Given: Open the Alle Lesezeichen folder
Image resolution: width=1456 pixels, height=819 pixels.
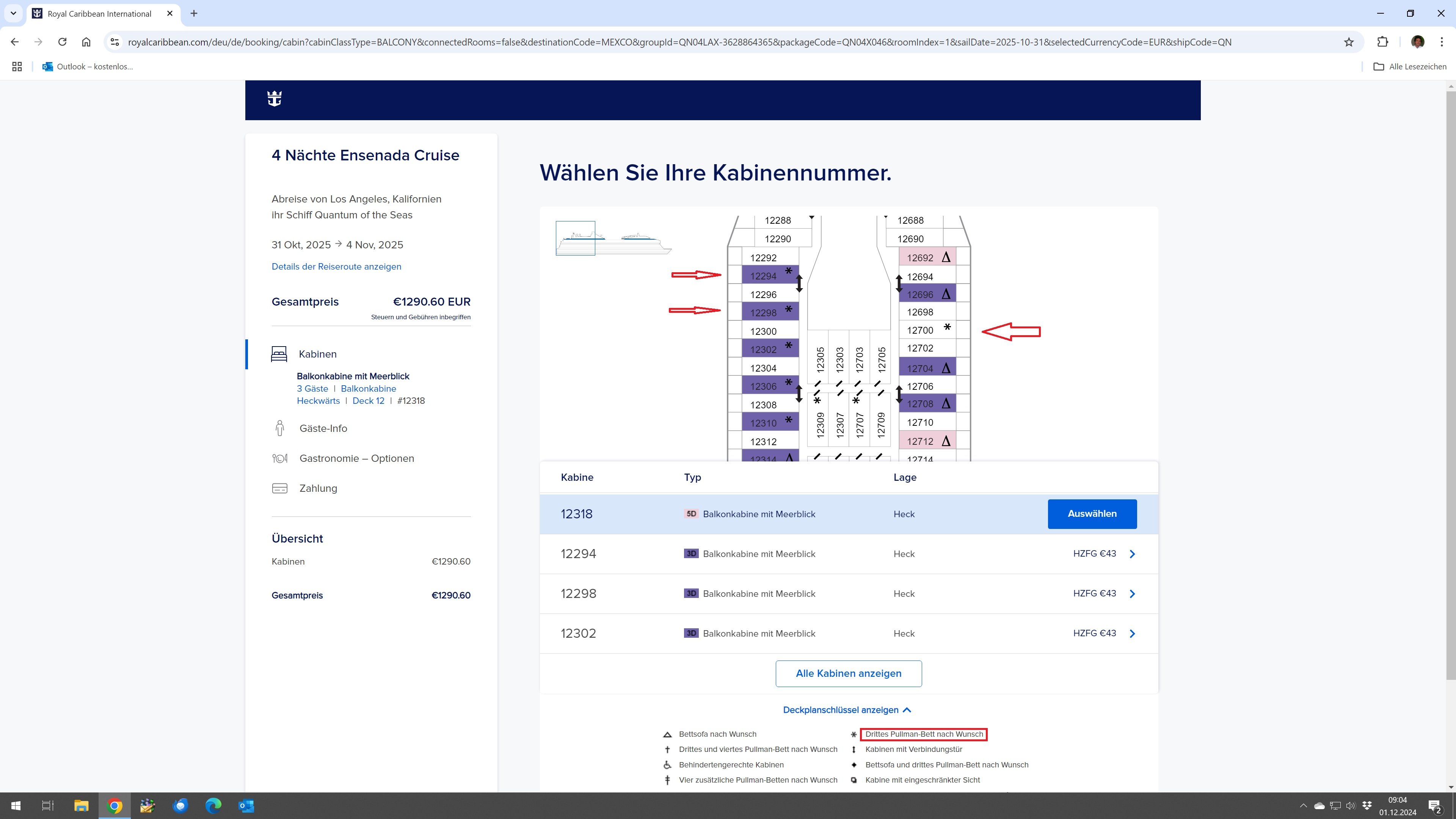Looking at the screenshot, I should [1410, 67].
